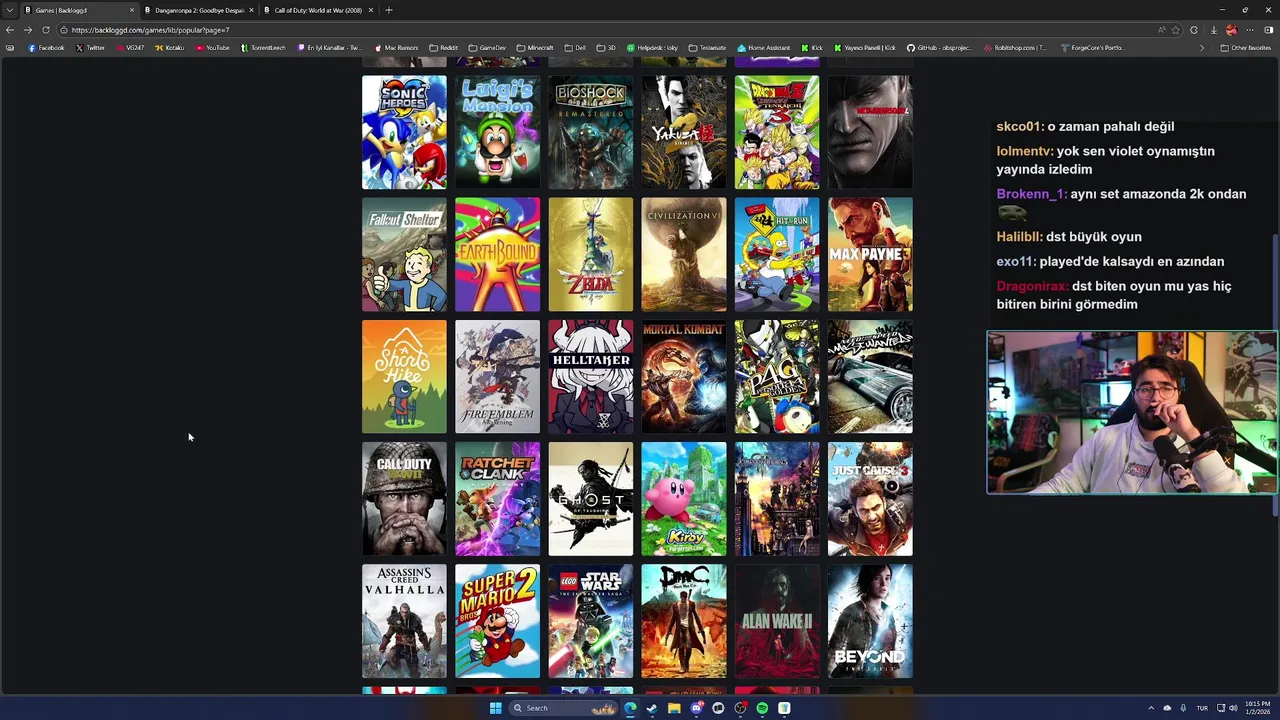Open the Home Assistant bookmark
Screen dimensions: 1280x720
tap(764, 48)
